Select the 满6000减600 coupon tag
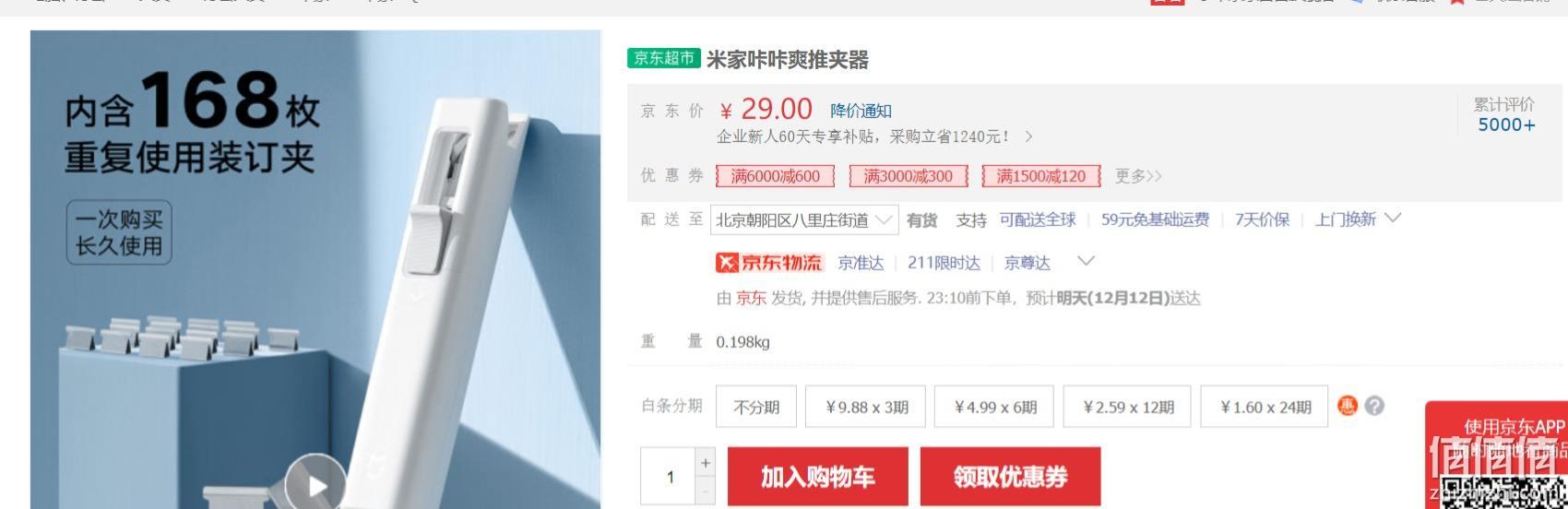The width and height of the screenshot is (1568, 509). pos(776,176)
